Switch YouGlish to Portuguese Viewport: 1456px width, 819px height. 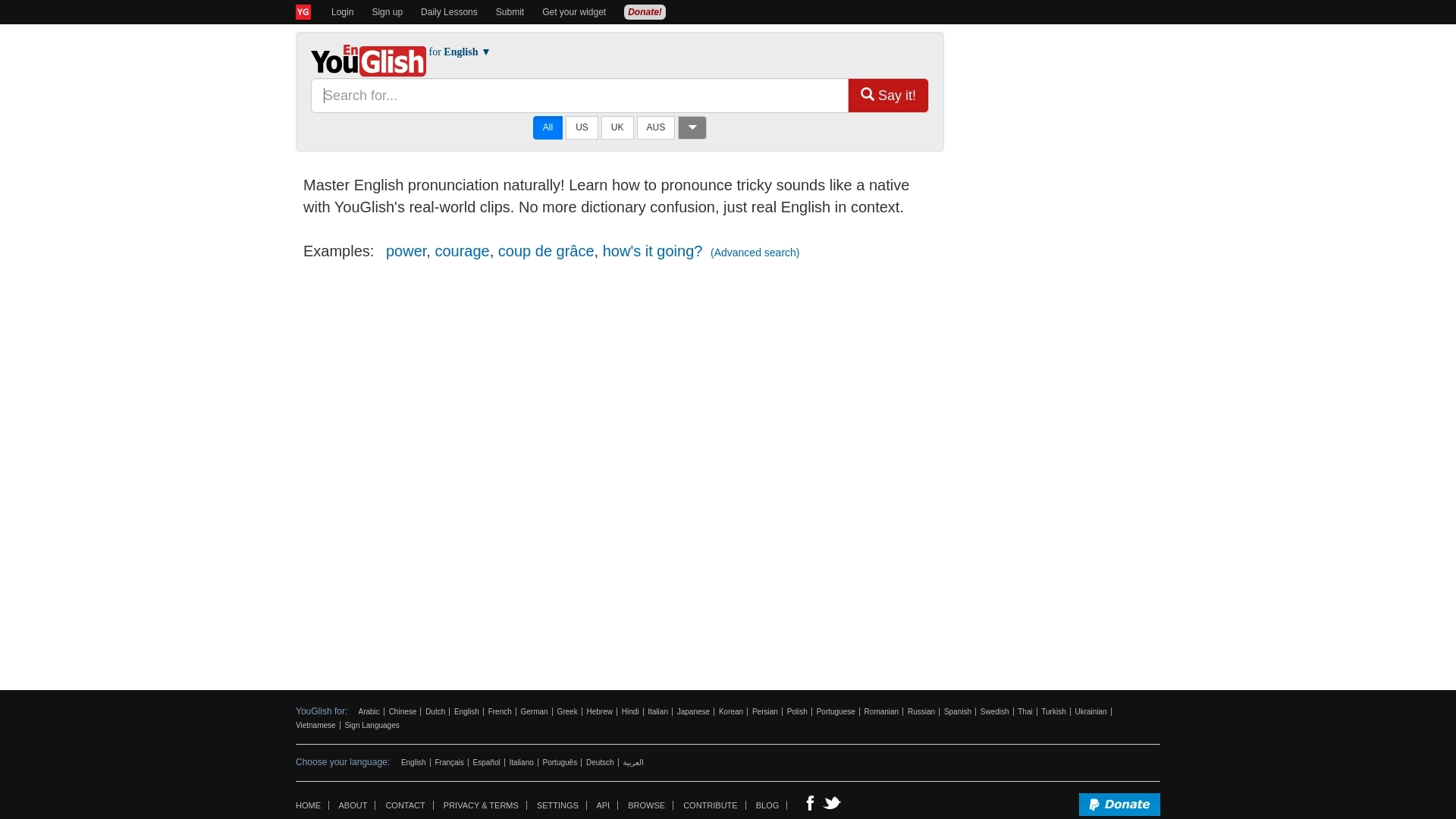pos(836,712)
